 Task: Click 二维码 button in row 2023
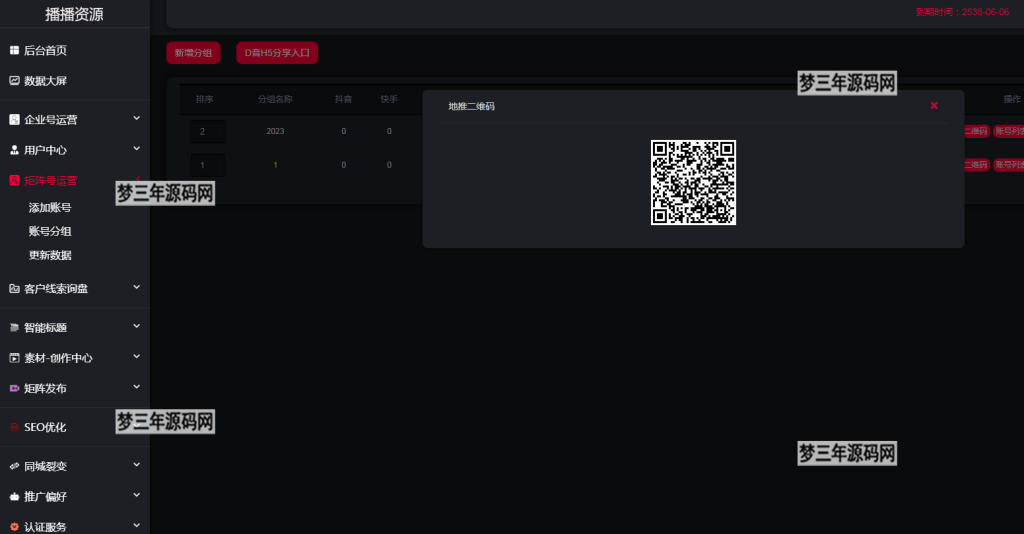(x=976, y=131)
